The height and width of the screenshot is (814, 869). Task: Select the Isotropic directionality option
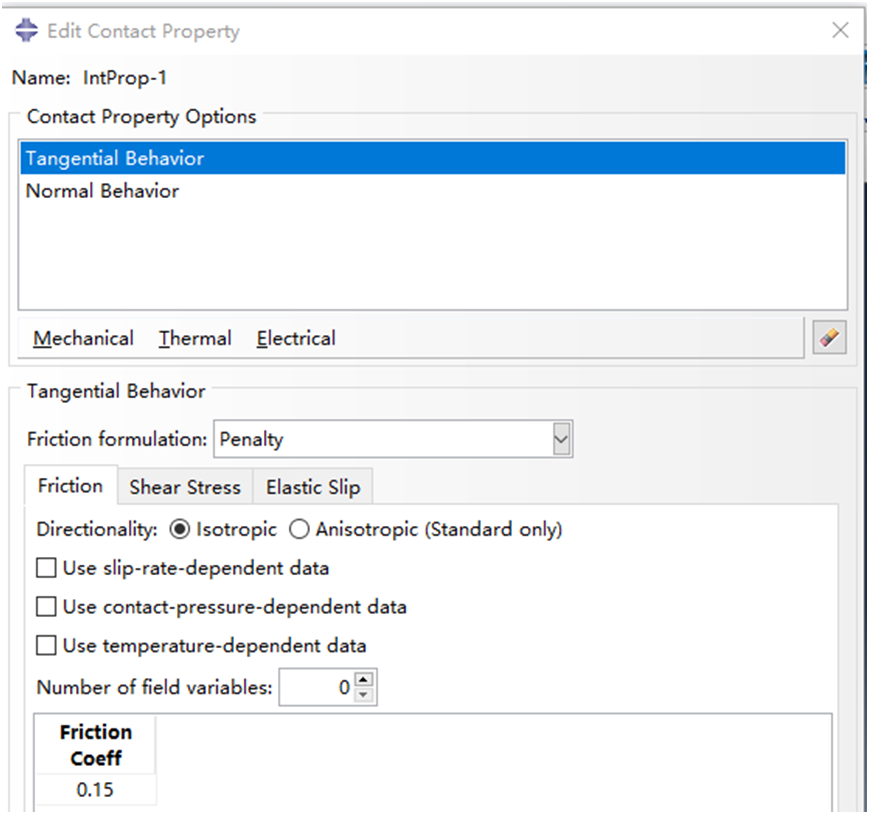pos(180,529)
